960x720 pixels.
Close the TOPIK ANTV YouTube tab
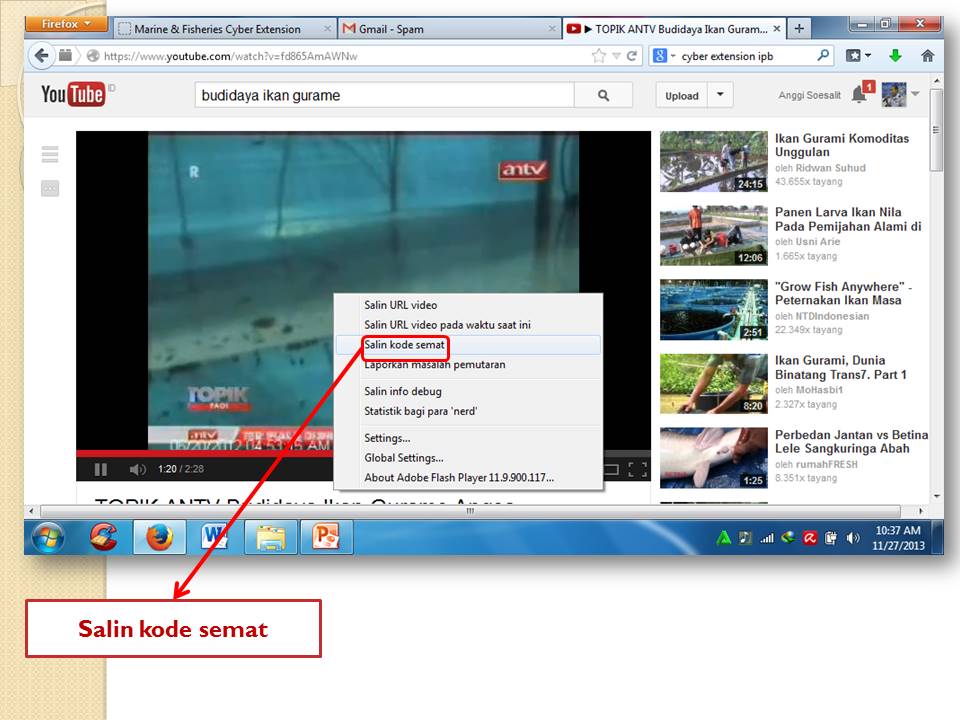point(776,29)
